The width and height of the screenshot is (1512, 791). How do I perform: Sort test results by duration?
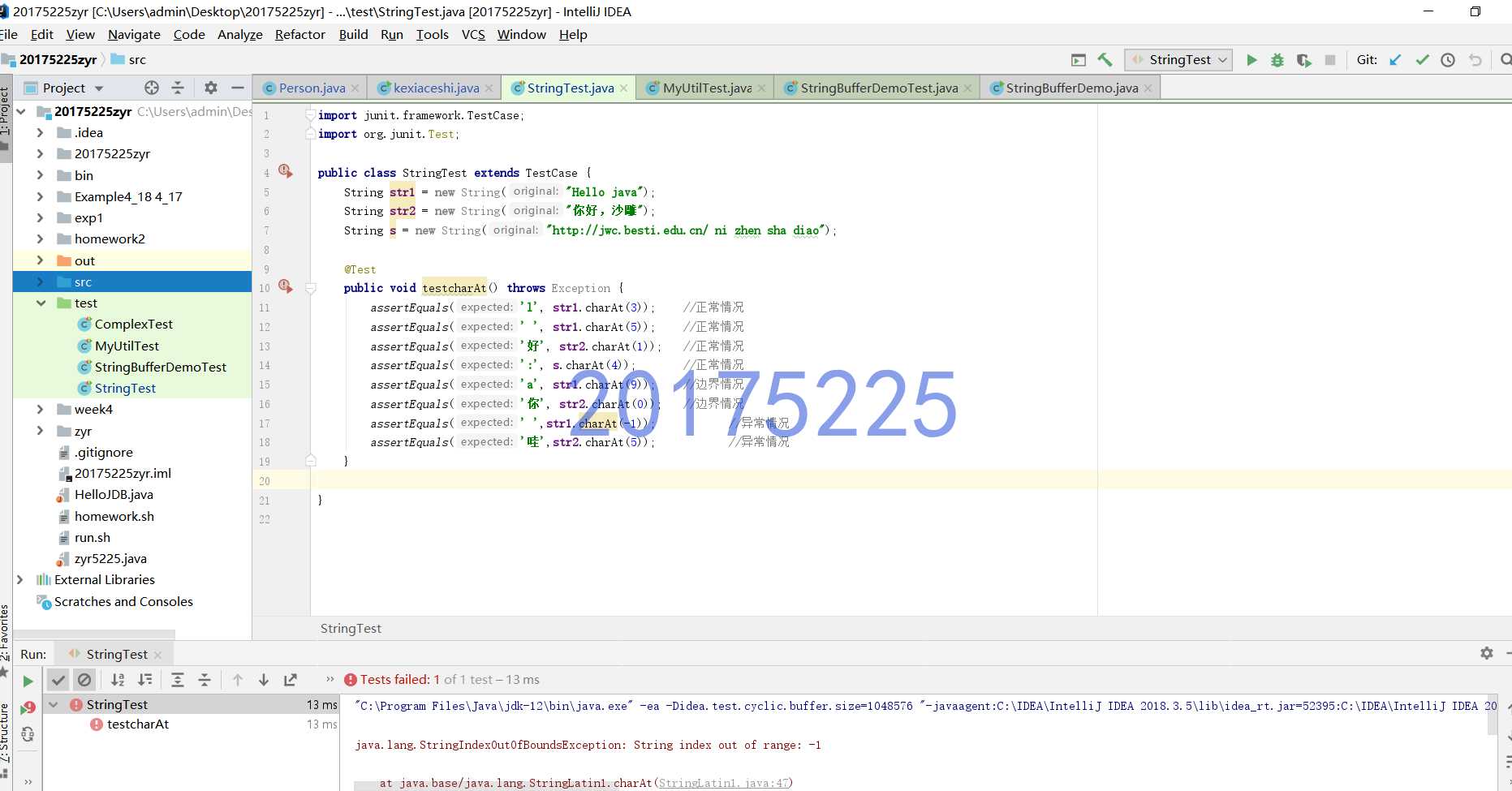[x=144, y=680]
